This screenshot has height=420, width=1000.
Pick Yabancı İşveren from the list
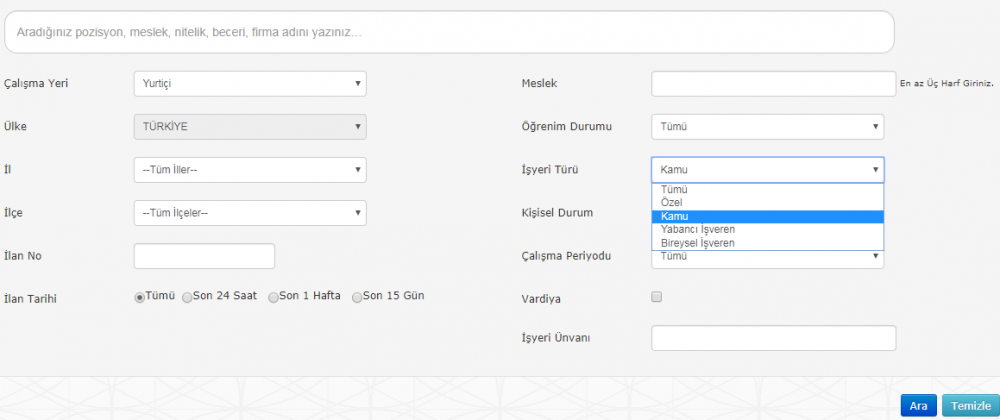(768, 229)
